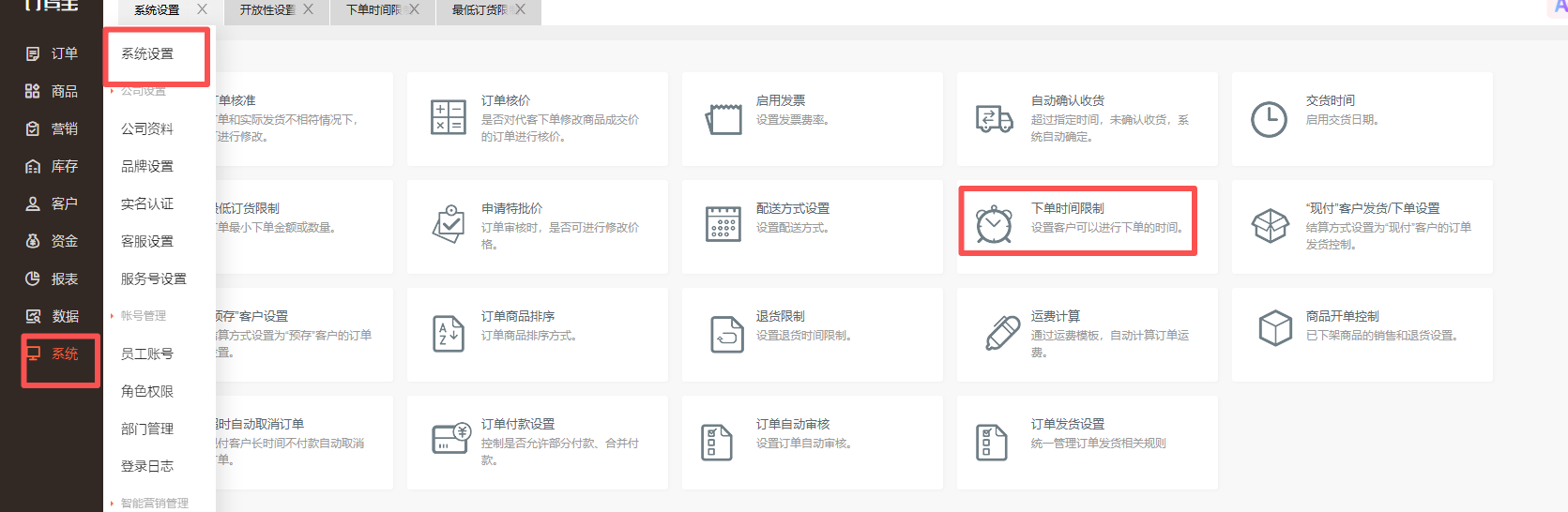Image resolution: width=1568 pixels, height=512 pixels.
Task: Open the 营销 sidebar icon
Action: tap(33, 128)
